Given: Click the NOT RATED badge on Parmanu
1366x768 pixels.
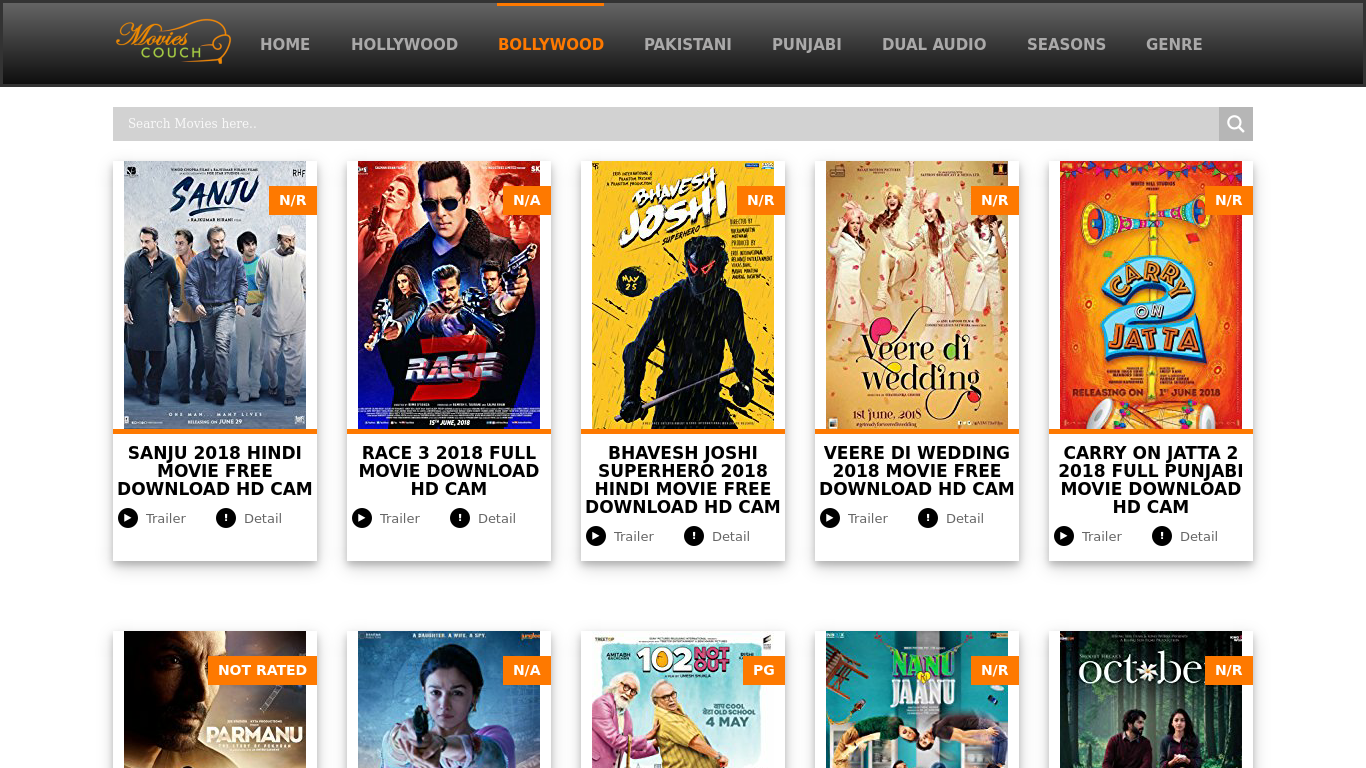Looking at the screenshot, I should pyautogui.click(x=262, y=670).
